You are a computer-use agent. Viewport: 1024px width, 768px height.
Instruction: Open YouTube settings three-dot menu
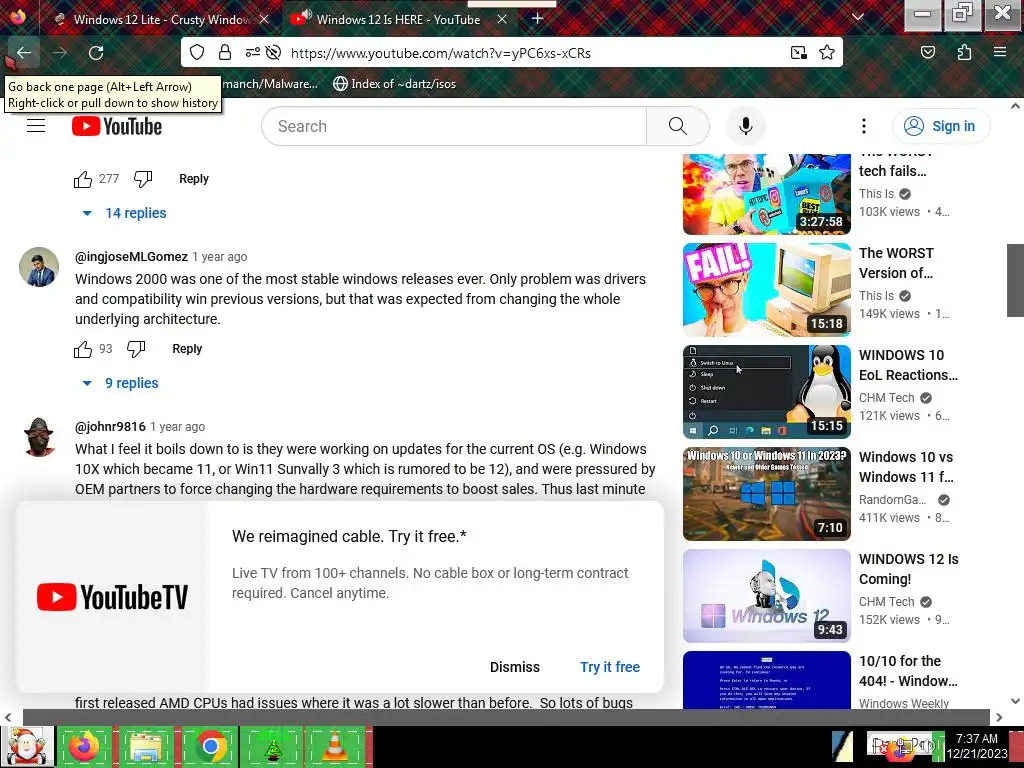pos(863,126)
